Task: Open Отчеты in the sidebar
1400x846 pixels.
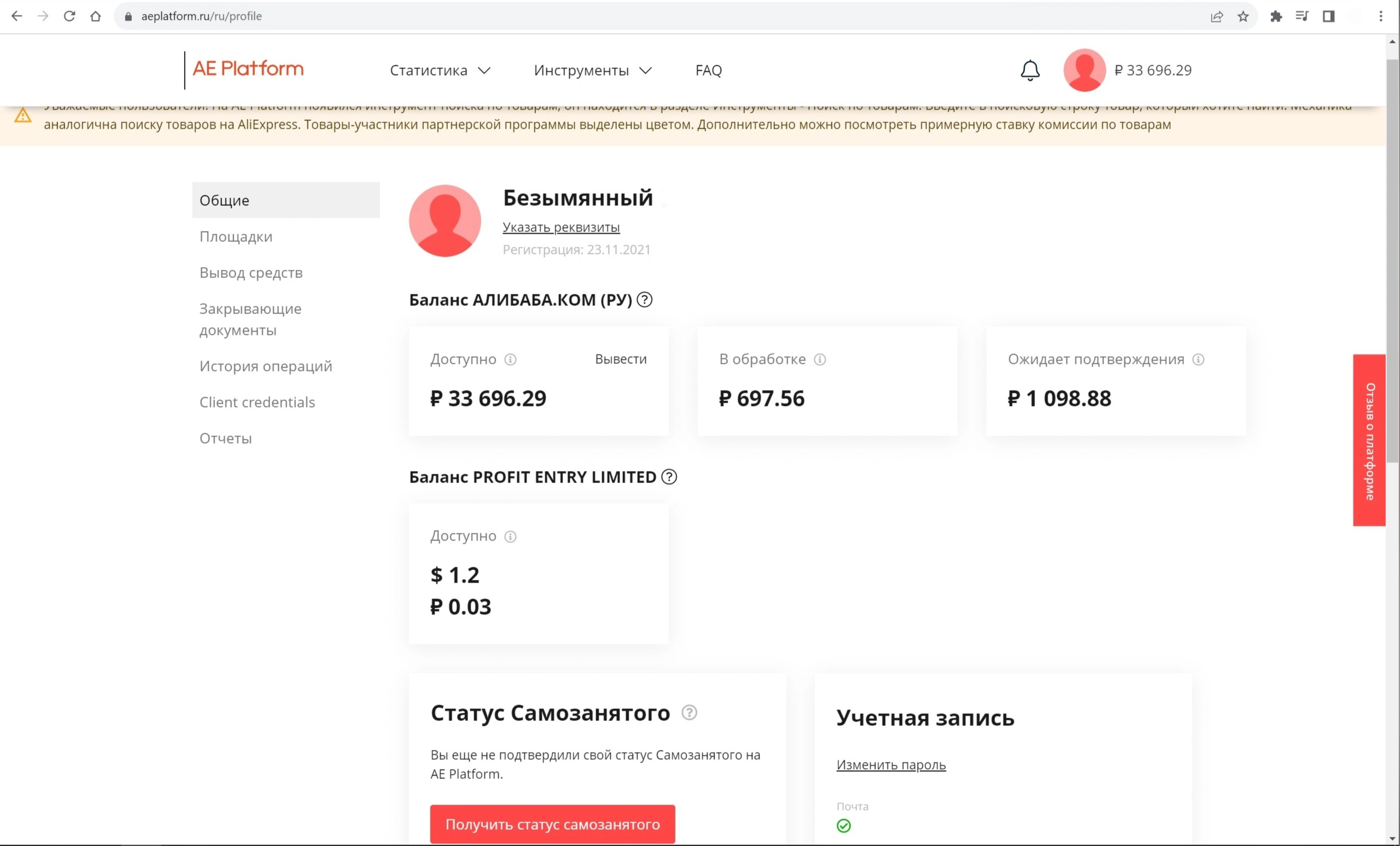Action: [x=225, y=439]
